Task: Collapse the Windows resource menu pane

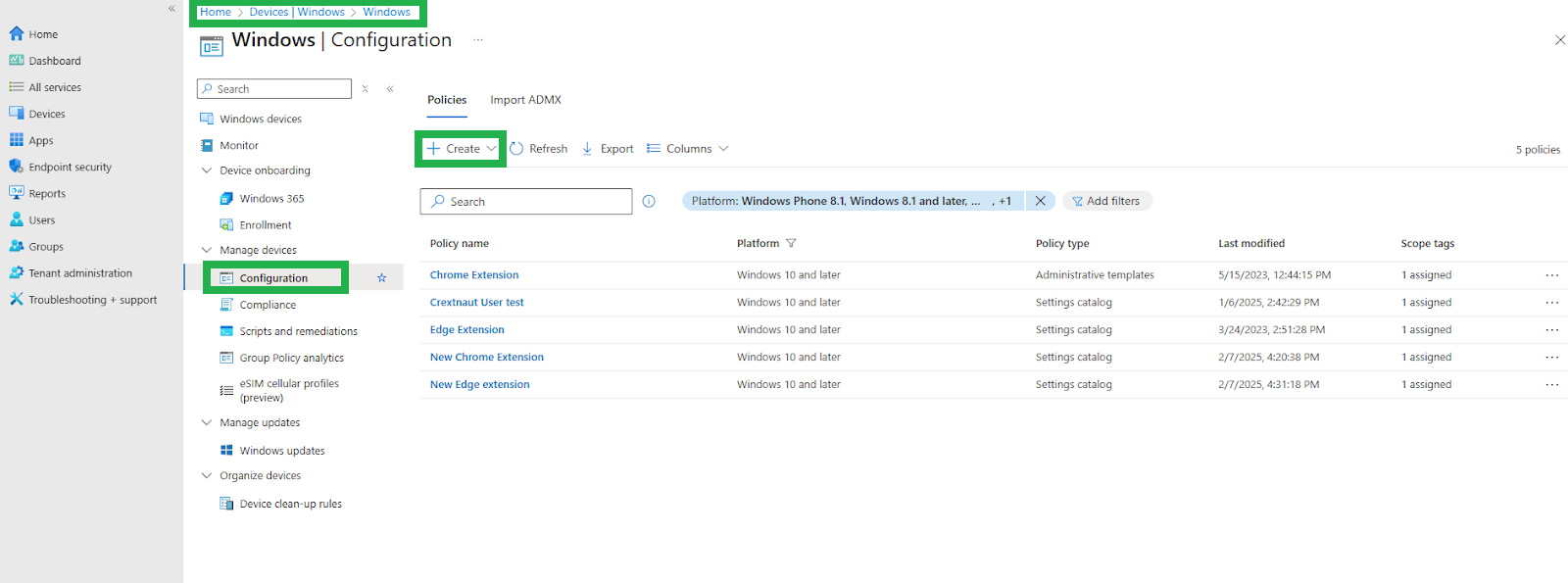Action: coord(390,88)
